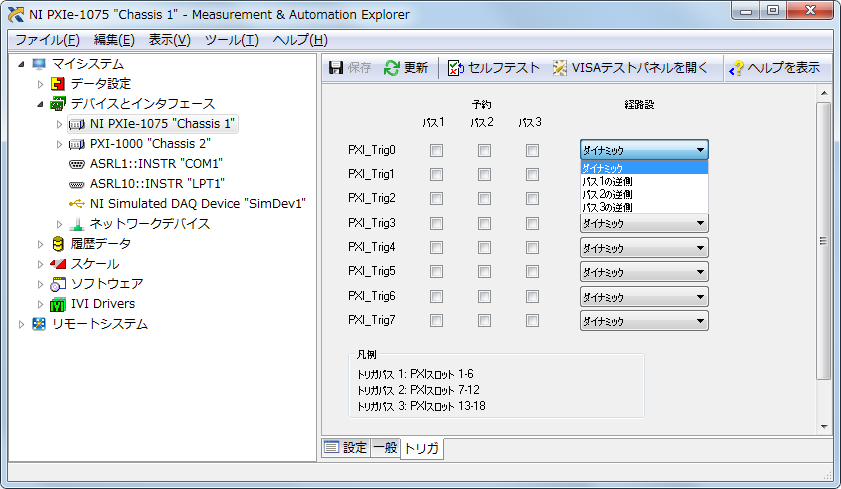Check PXI_Trig6 バス1 reservation box
The image size is (841, 489).
click(437, 297)
